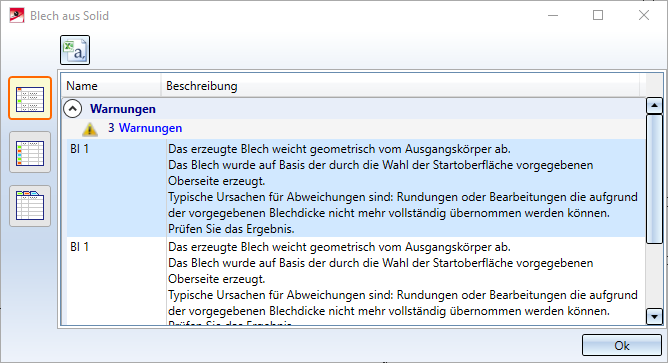Click second warning's 'Das erzeugte Blech' line
Image resolution: width=668 pixels, height=363 pixels.
click(339, 247)
